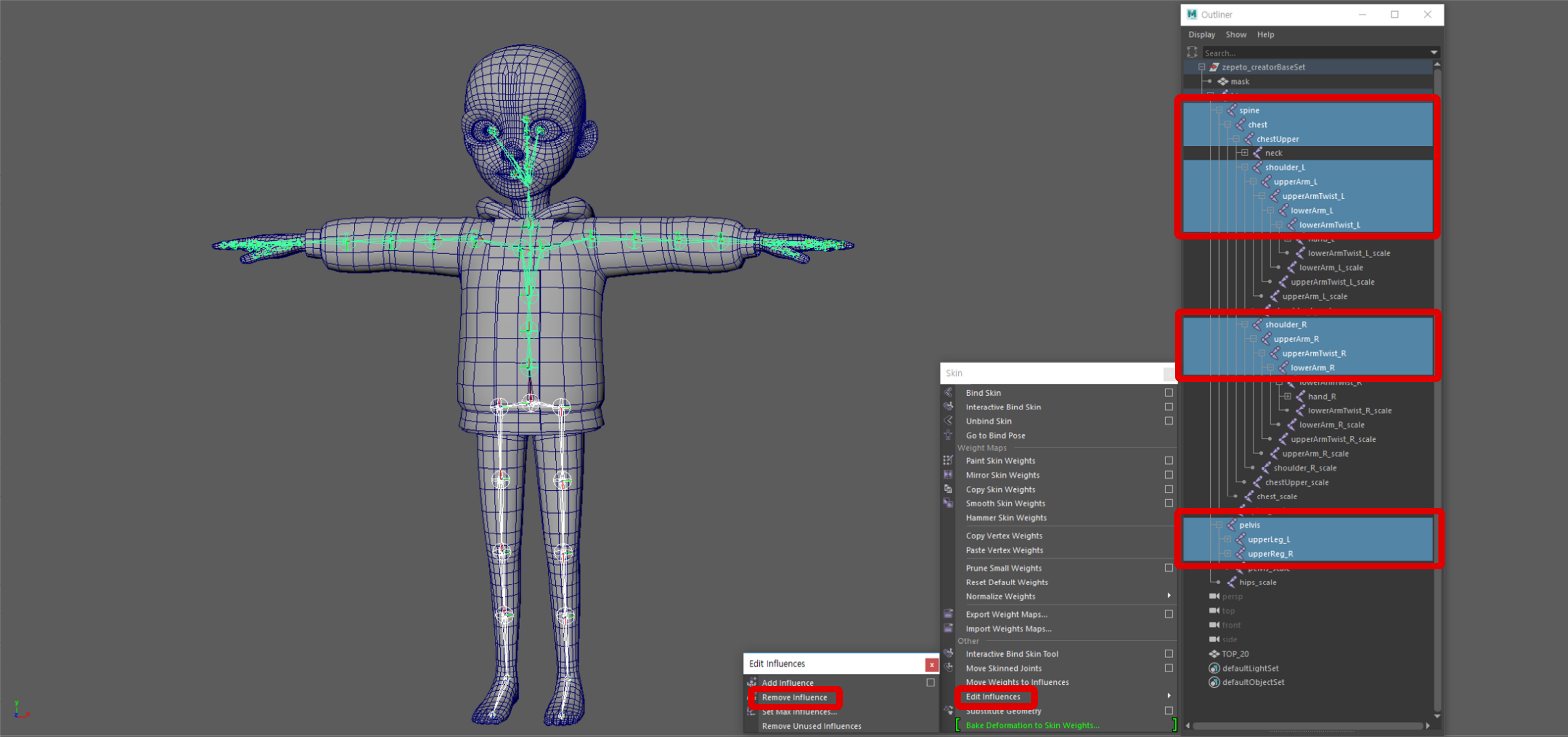1568x737 pixels.
Task: Click the TOP_20 set icon in Outliner
Action: [1214, 654]
